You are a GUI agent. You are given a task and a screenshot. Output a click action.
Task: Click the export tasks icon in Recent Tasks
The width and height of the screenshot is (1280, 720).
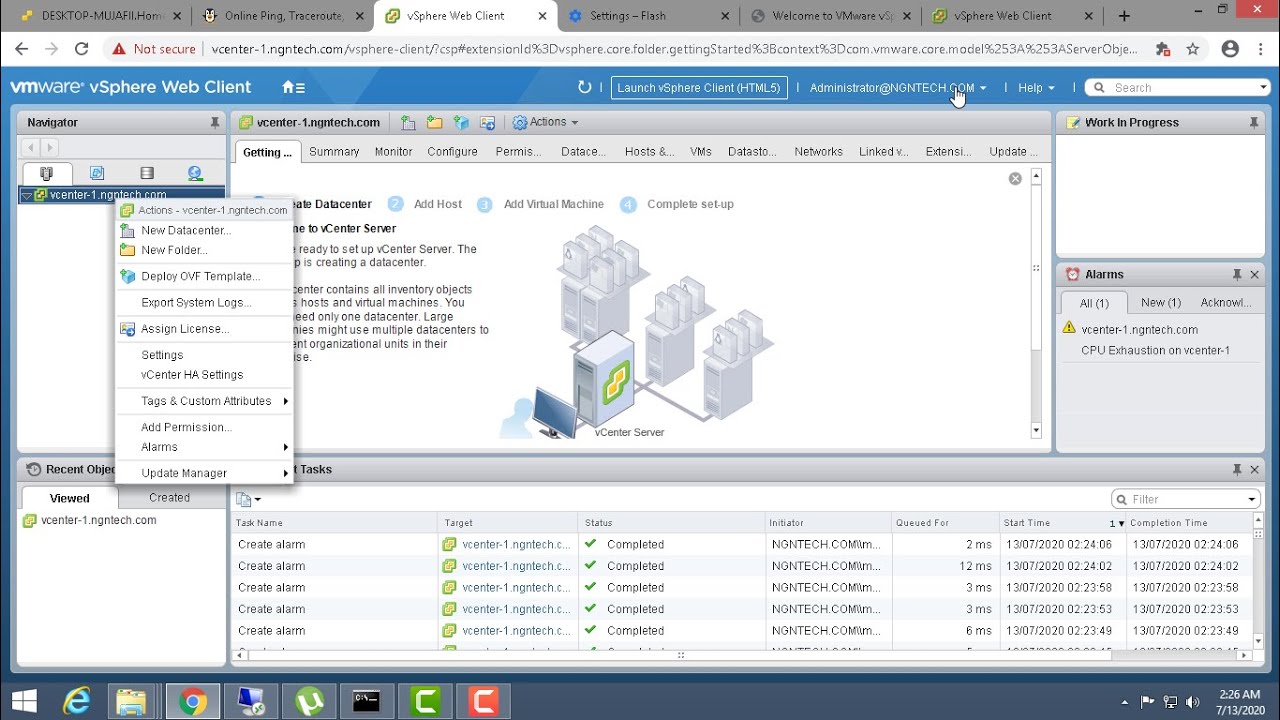click(x=248, y=499)
